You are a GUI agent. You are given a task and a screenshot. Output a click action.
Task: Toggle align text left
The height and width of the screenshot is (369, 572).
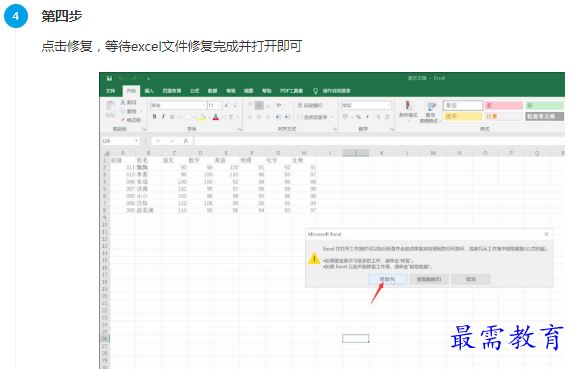(250, 117)
